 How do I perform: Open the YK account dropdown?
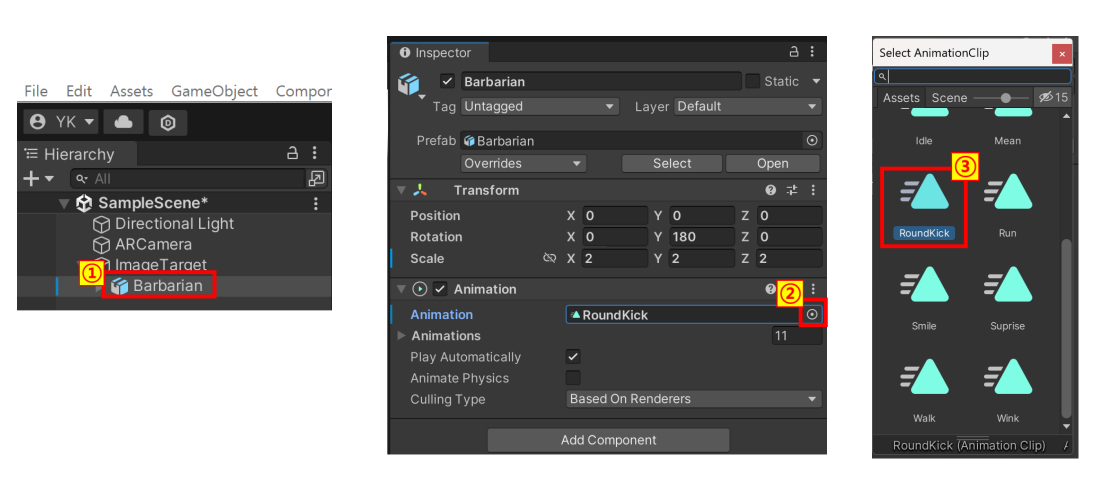pos(61,122)
